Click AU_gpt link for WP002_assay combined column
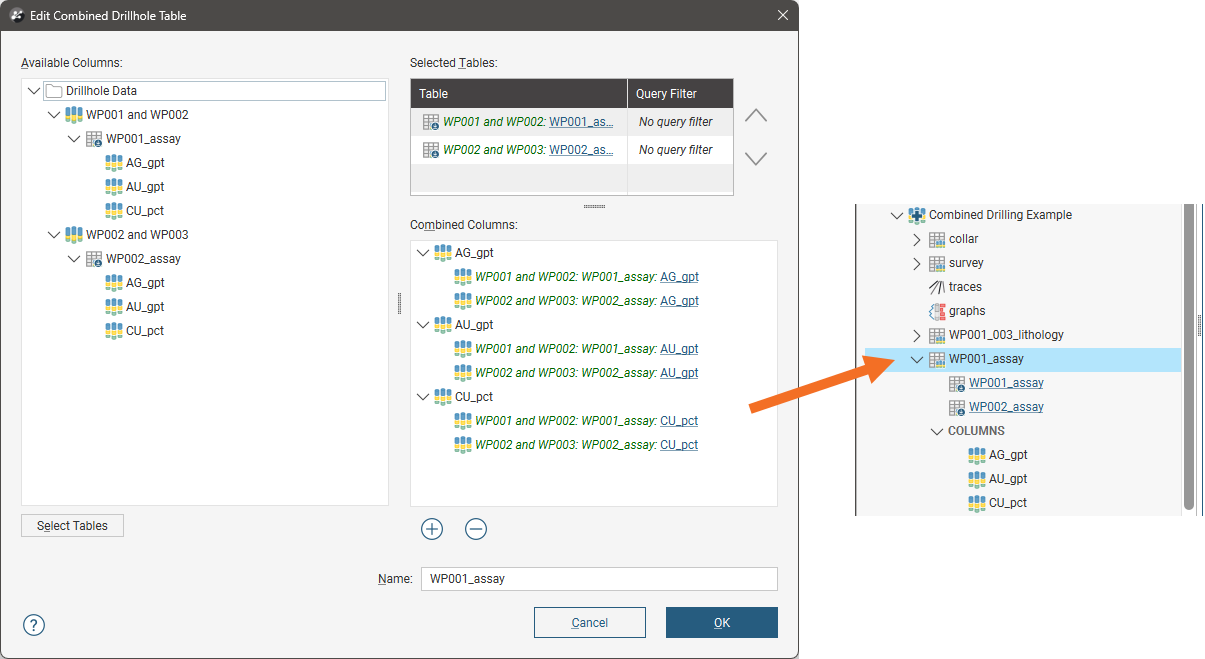The image size is (1205, 659). [679, 373]
